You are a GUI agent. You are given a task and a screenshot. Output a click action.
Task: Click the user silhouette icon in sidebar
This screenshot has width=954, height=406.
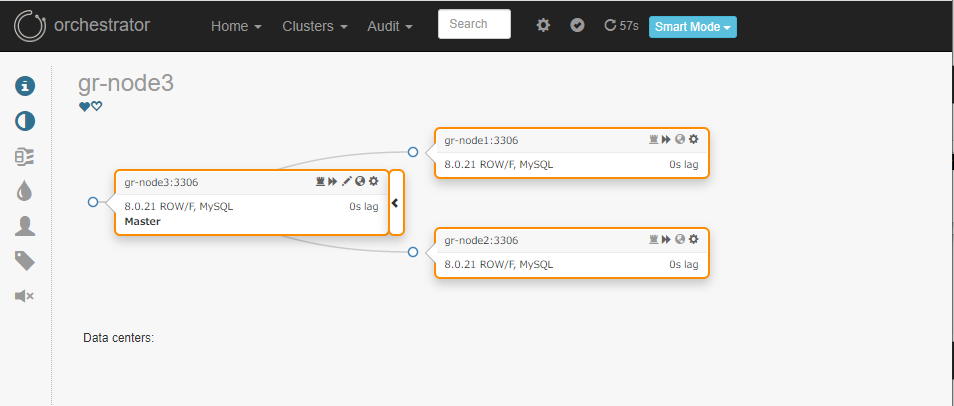pyautogui.click(x=25, y=226)
